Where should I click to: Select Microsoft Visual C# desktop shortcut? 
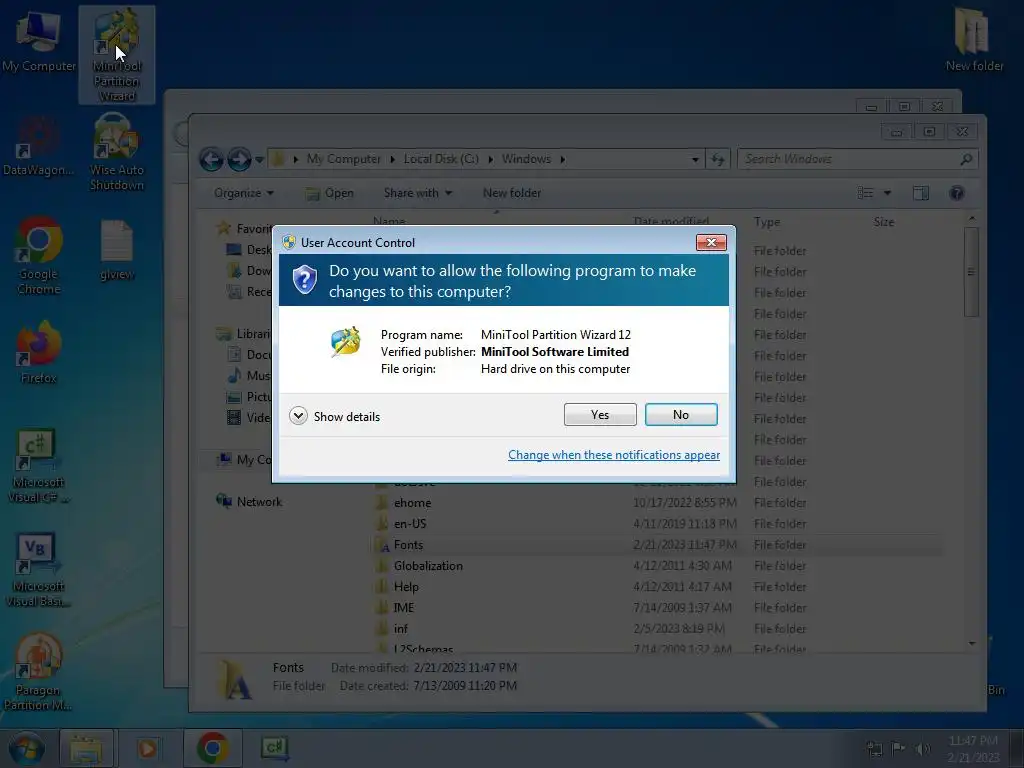point(39,466)
